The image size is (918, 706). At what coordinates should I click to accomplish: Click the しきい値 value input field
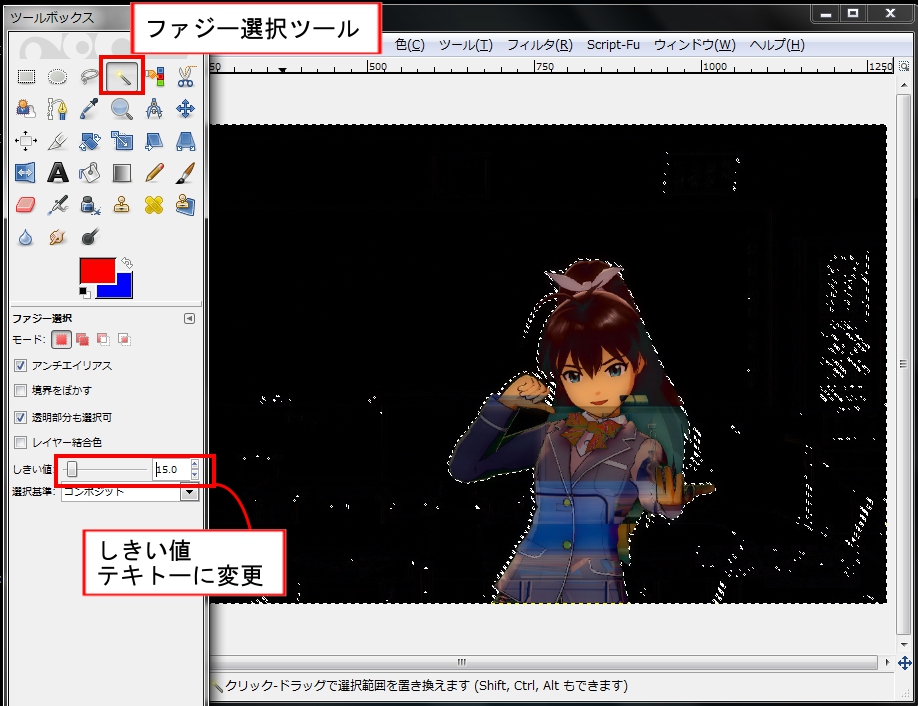(x=170, y=469)
